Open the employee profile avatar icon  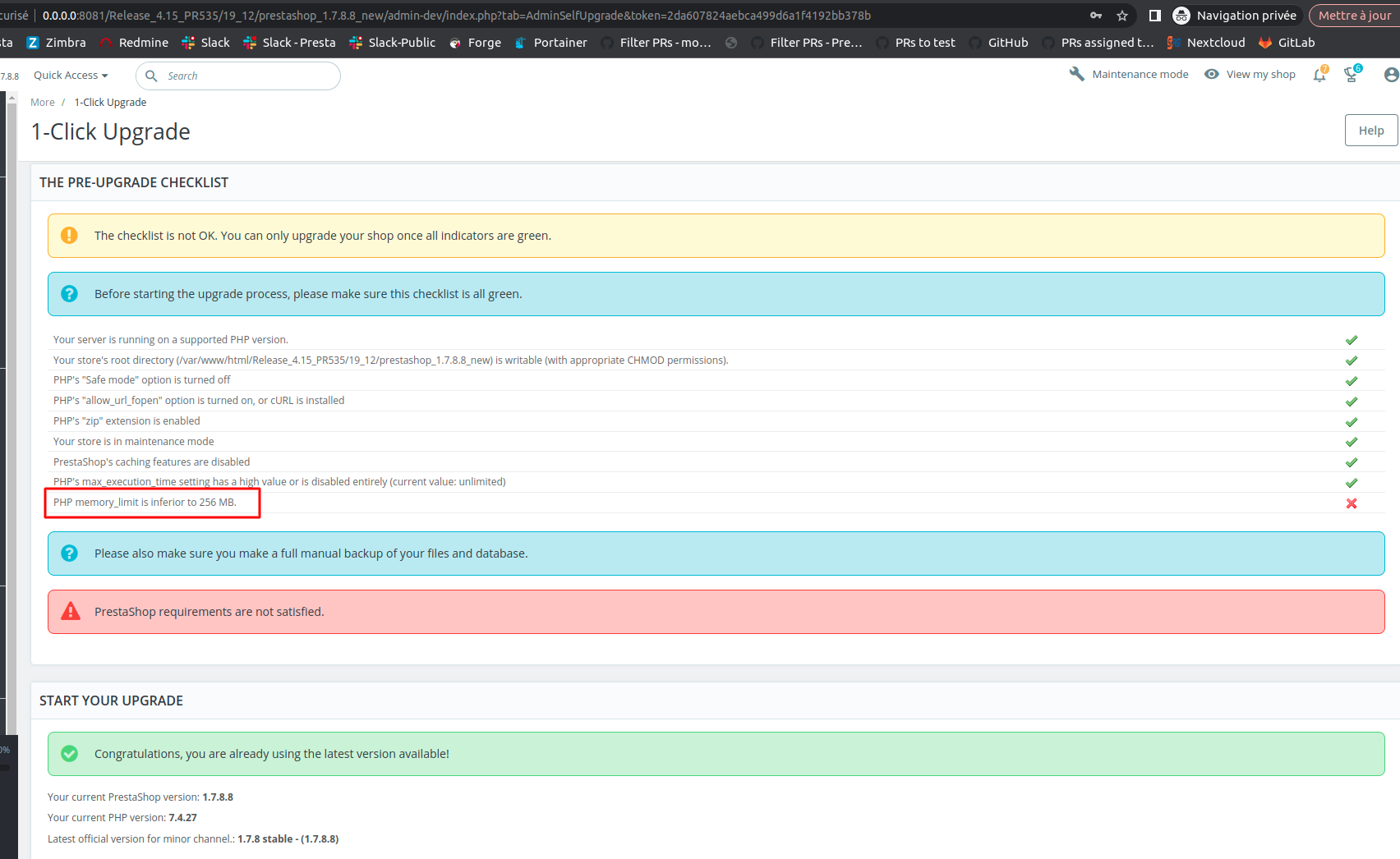[x=1391, y=75]
